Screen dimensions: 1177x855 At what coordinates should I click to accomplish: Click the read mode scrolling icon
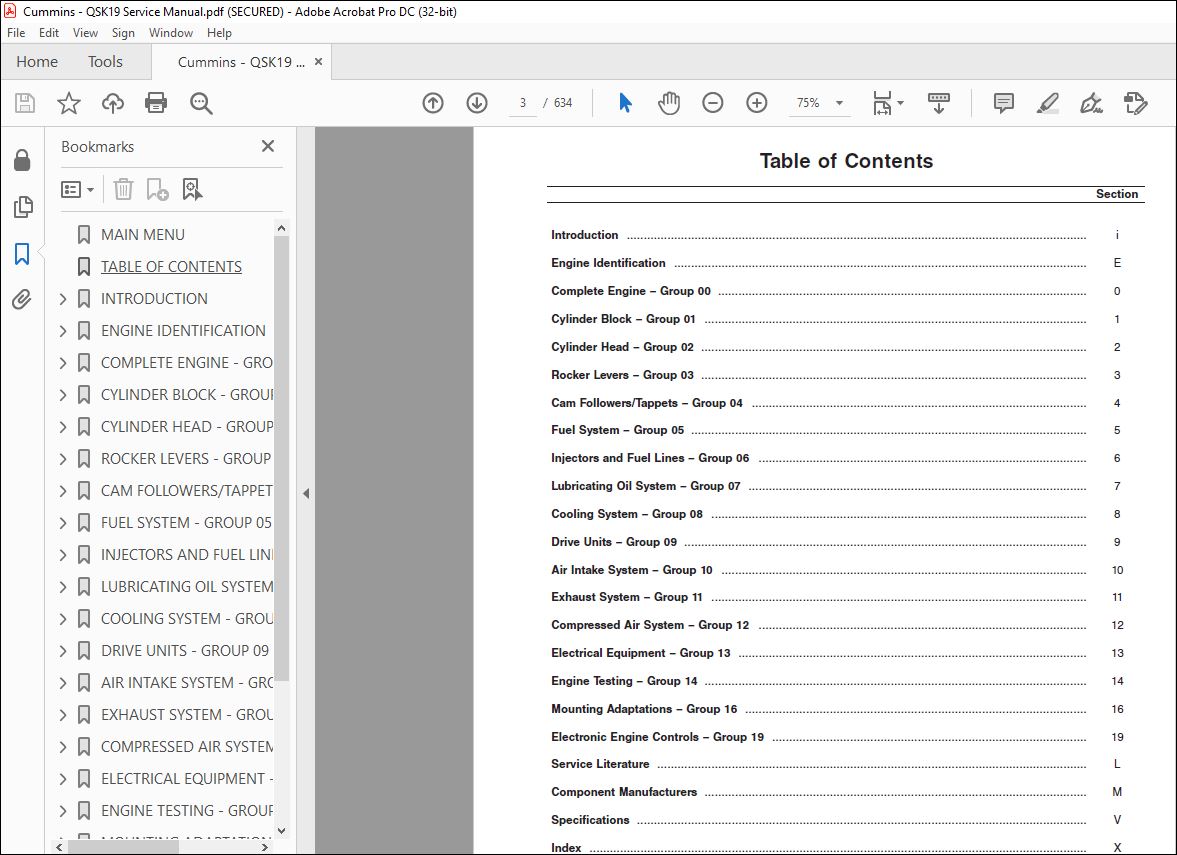938,103
